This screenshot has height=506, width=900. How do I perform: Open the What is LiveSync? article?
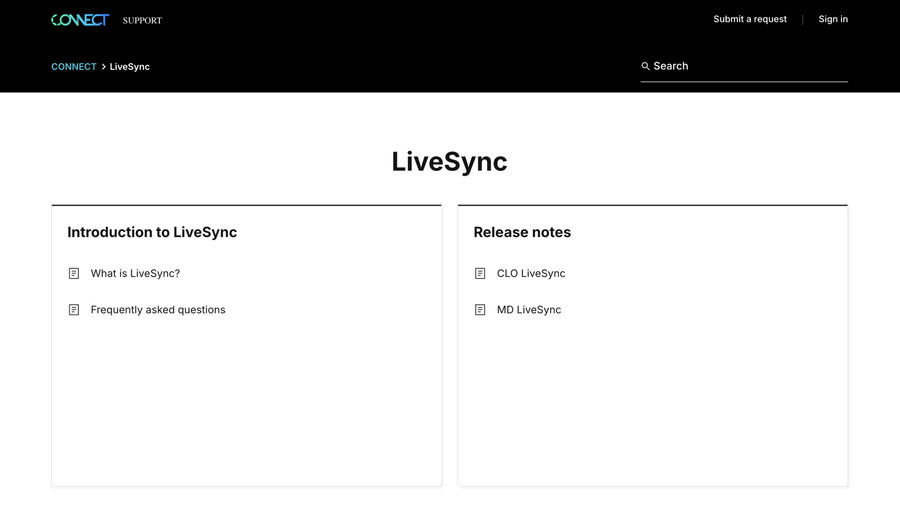pyautogui.click(x=135, y=274)
